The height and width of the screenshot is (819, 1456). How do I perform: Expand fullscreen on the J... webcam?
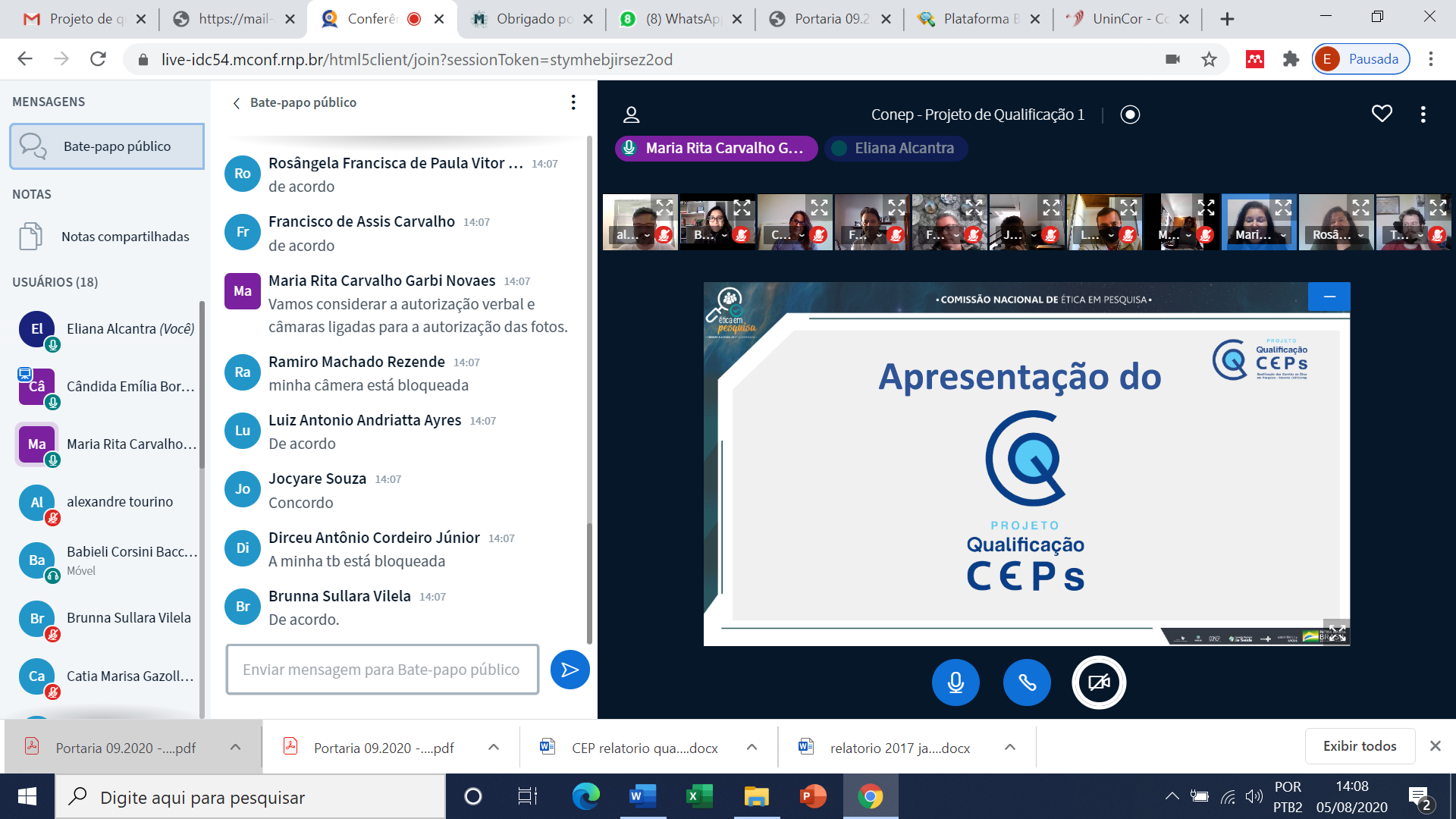click(x=1051, y=207)
